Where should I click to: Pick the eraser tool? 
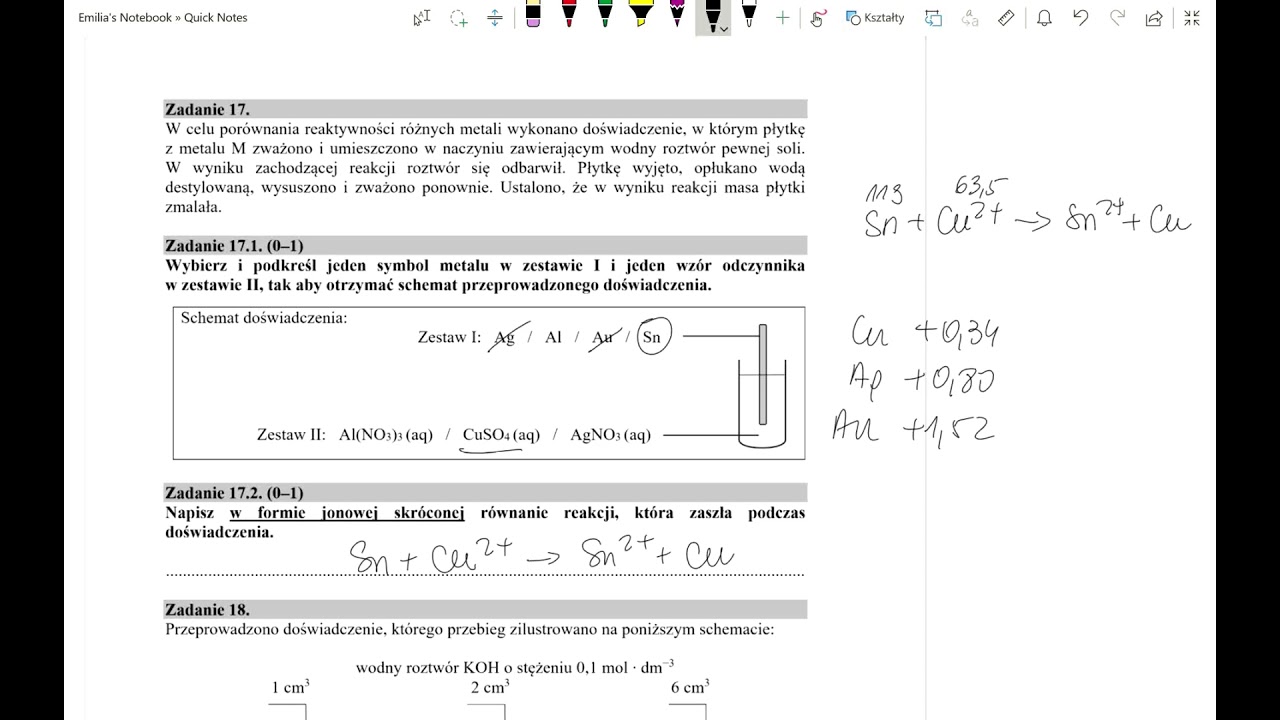click(532, 16)
